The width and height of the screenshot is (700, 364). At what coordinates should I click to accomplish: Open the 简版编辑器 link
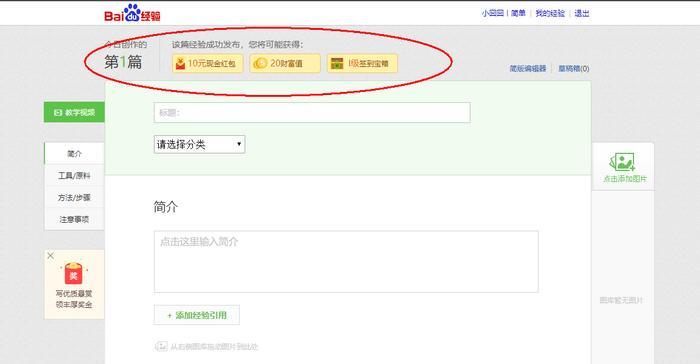coord(528,68)
